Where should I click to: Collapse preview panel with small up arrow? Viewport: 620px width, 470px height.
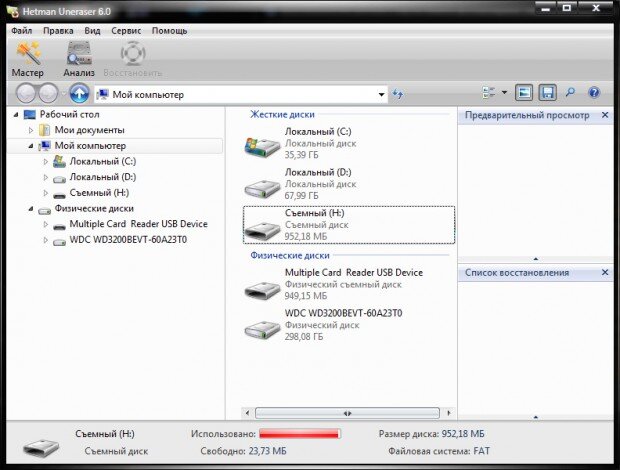point(536,259)
